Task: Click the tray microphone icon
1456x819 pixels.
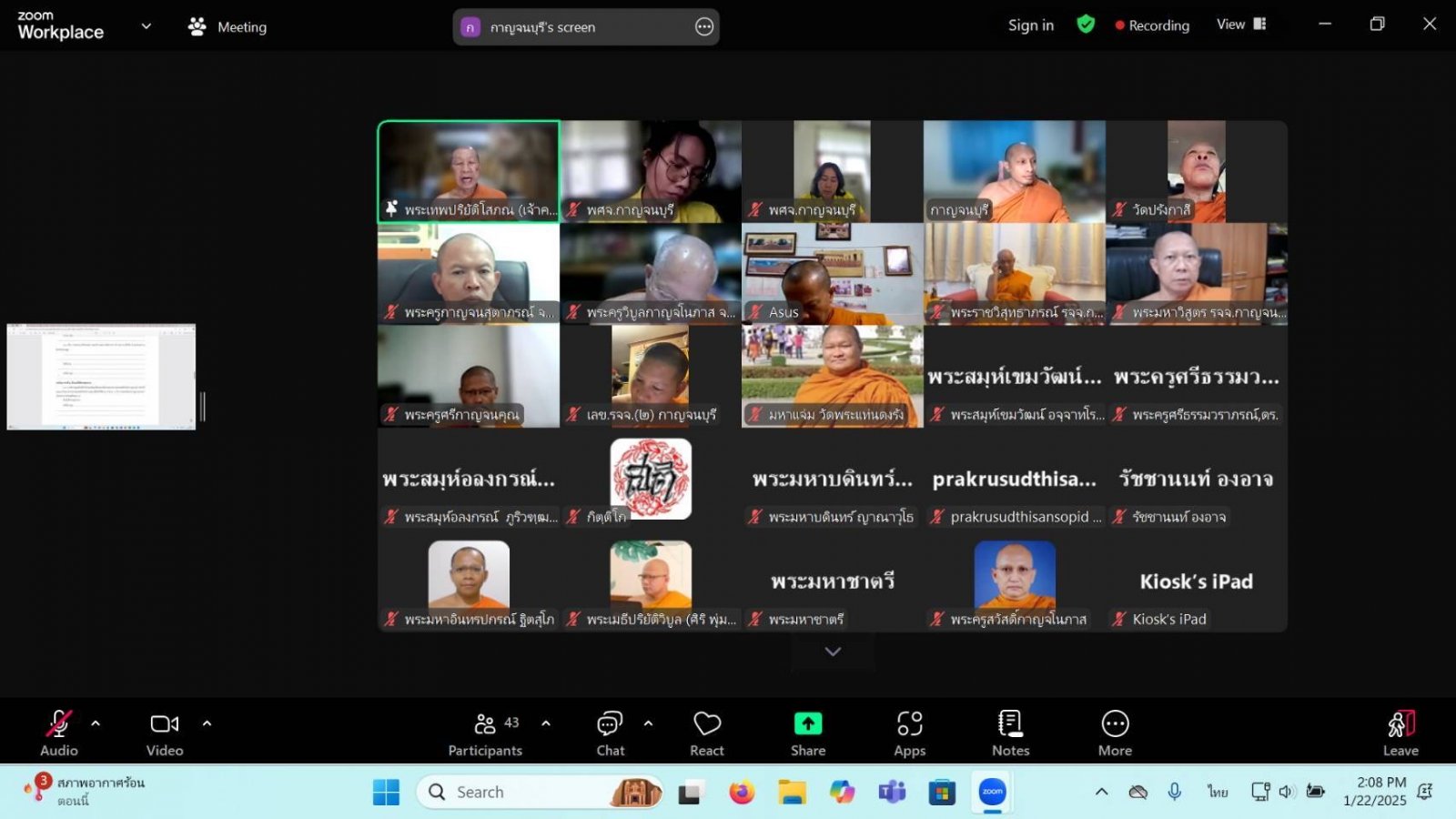Action: tap(1175, 792)
